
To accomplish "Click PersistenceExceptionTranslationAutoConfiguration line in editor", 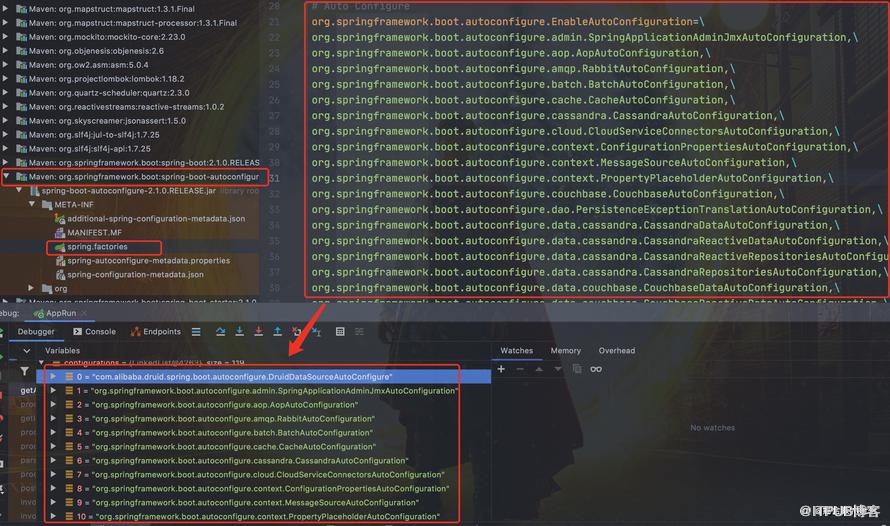I will coord(597,209).
